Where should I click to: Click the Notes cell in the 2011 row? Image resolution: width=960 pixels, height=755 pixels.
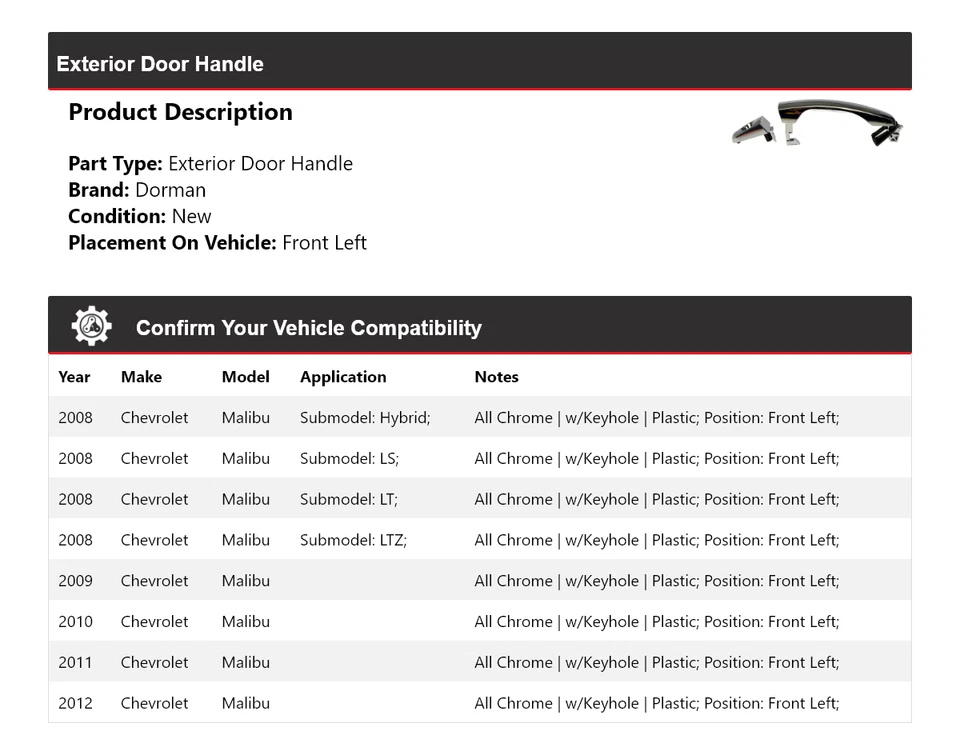pyautogui.click(x=656, y=662)
